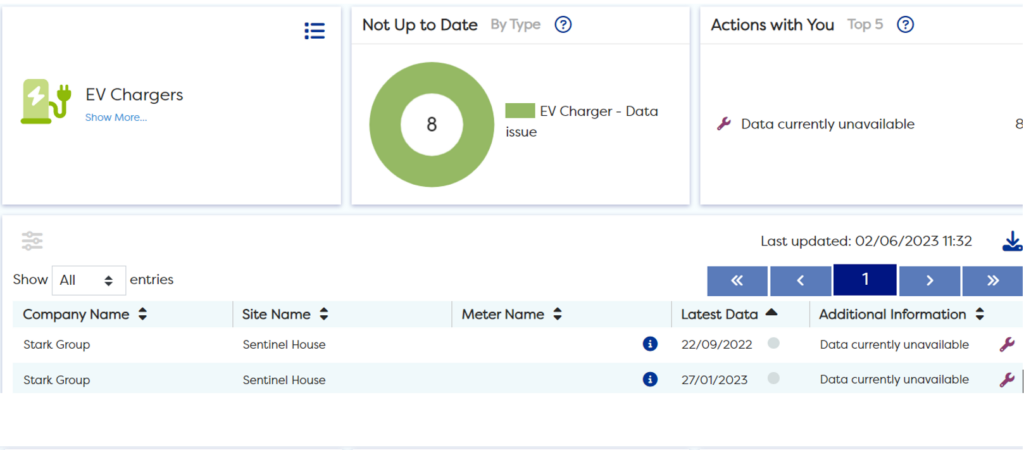Viewport: 1024px width, 450px height.
Task: Open help for Not Up to Date
Action: [x=563, y=25]
